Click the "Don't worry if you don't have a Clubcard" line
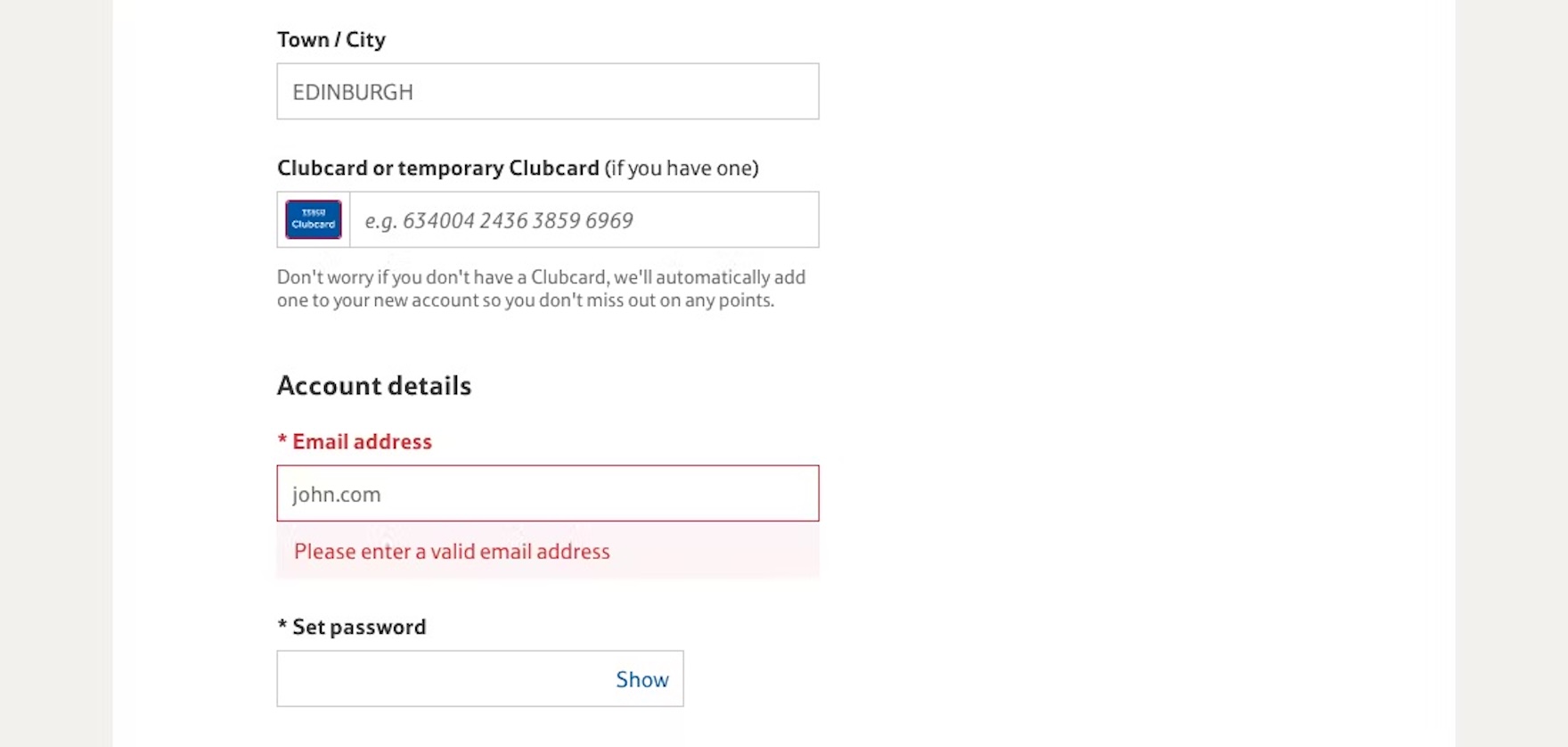Screen dimensions: 1568x747 (x=541, y=277)
